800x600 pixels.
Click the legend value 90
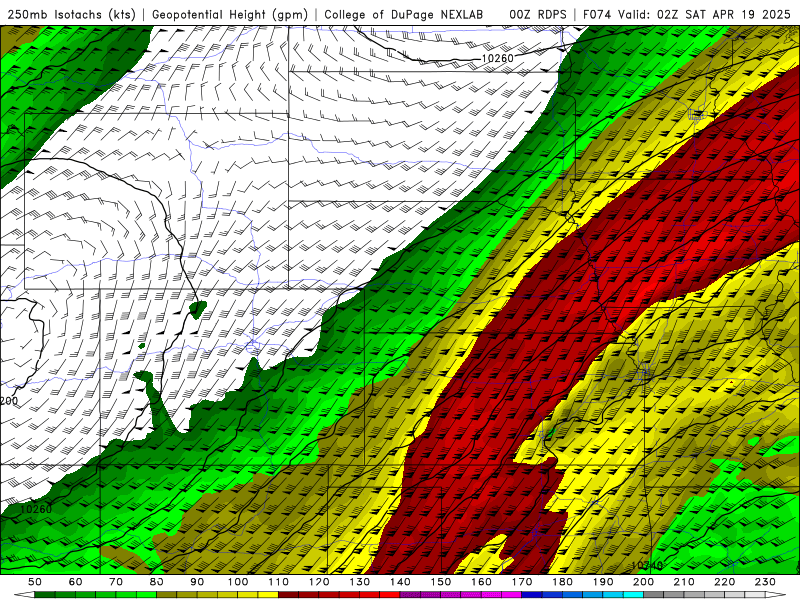click(197, 582)
